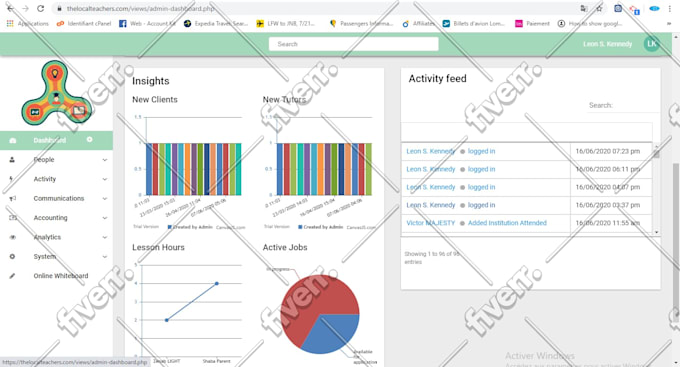Open the Applications grid bookmark
Screen dimensions: 680x367
28,23
